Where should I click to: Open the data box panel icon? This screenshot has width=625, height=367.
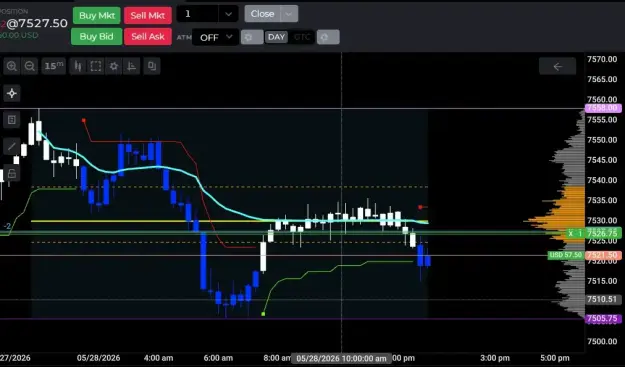tap(12, 120)
